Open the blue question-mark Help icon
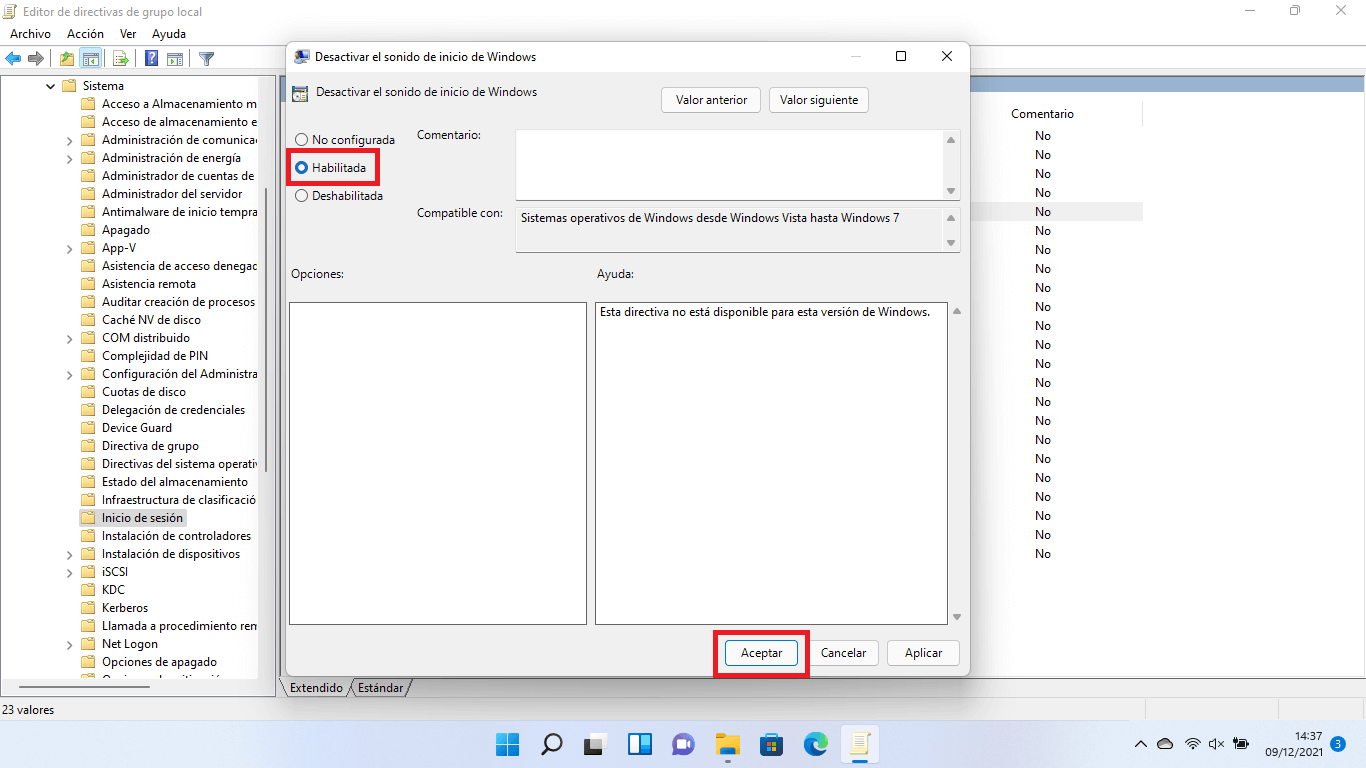 (152, 59)
